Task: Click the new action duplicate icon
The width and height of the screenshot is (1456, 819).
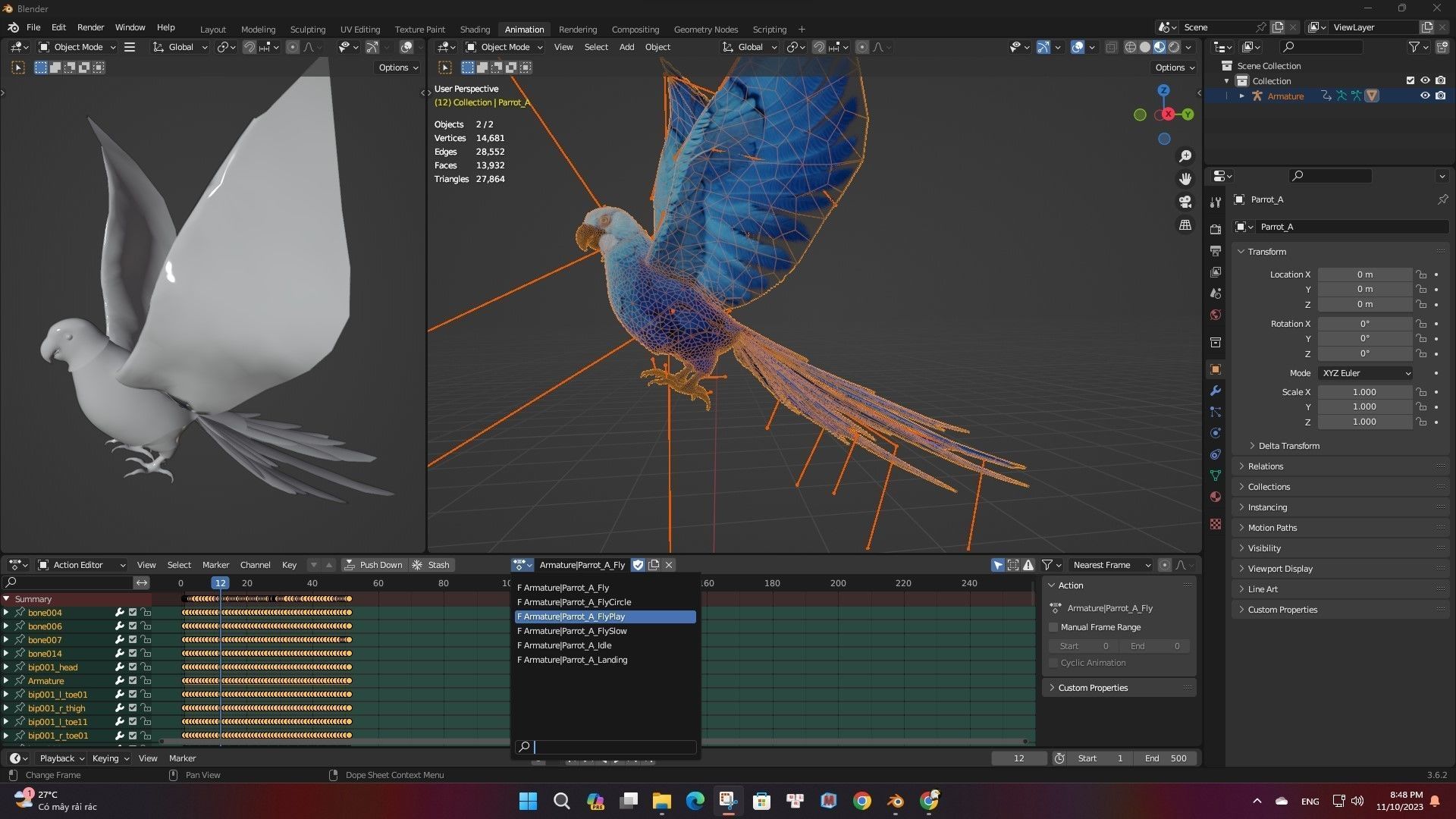Action: coord(654,565)
